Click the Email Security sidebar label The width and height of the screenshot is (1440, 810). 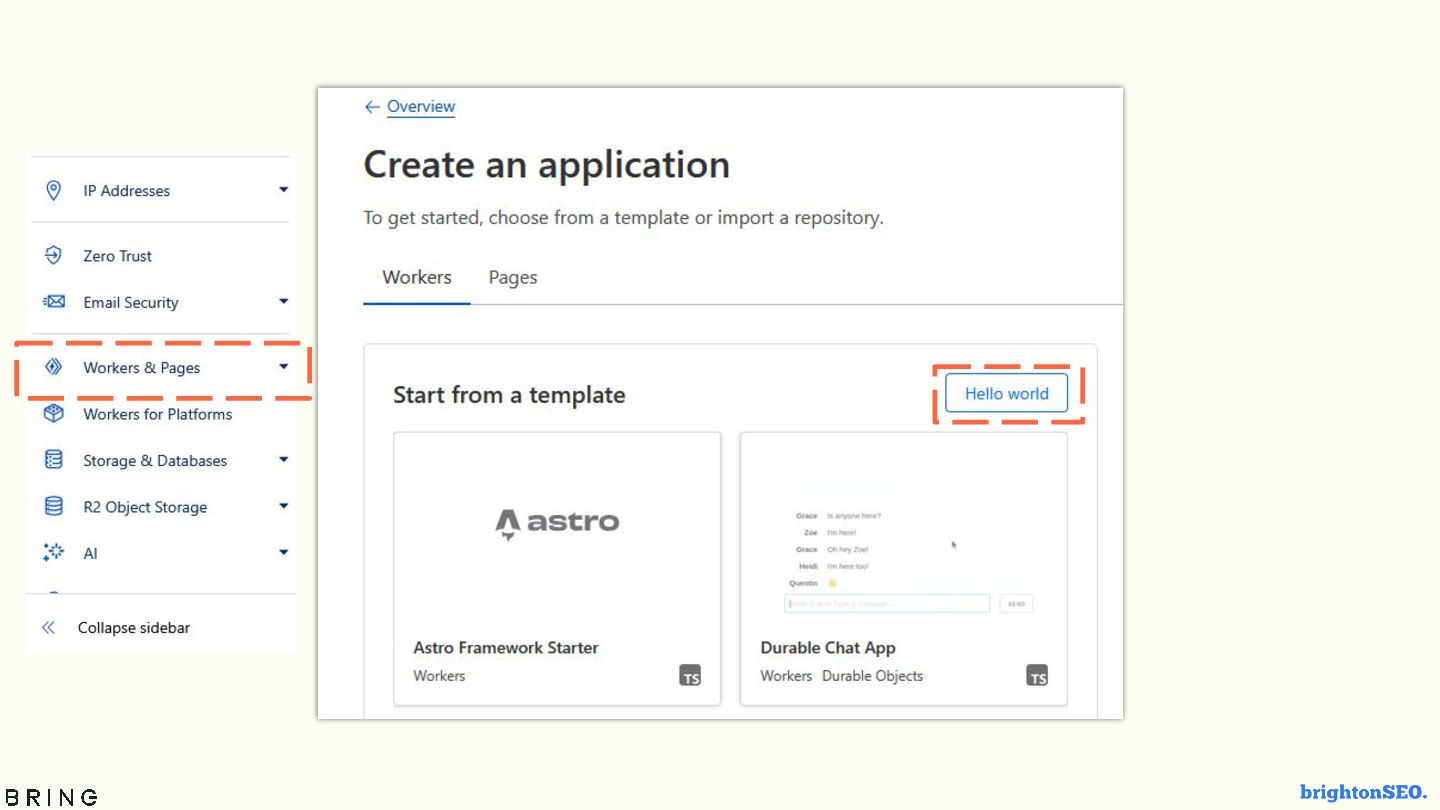[131, 303]
